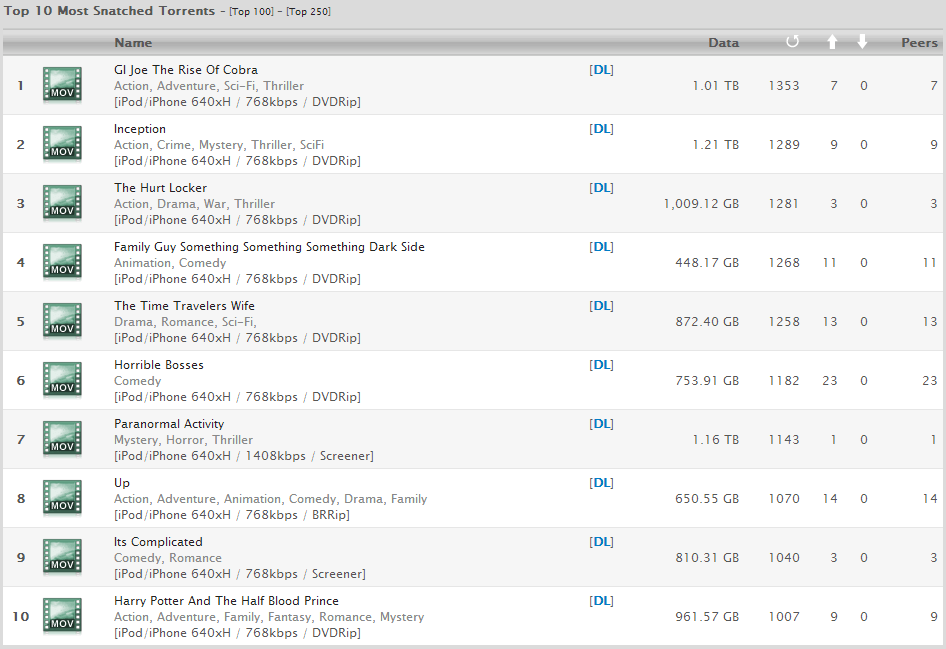Click the Peers column header
Viewport: 946px width, 649px height.
919,43
